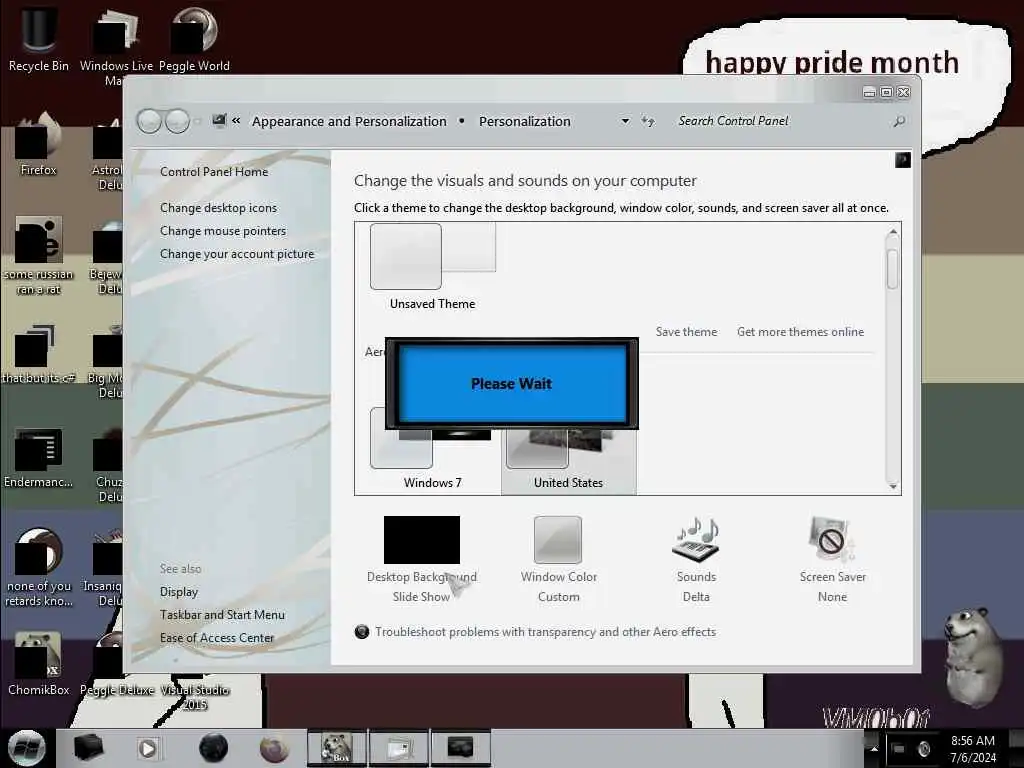
Task: Launch the Peggle World desktop icon
Action: pos(194,39)
